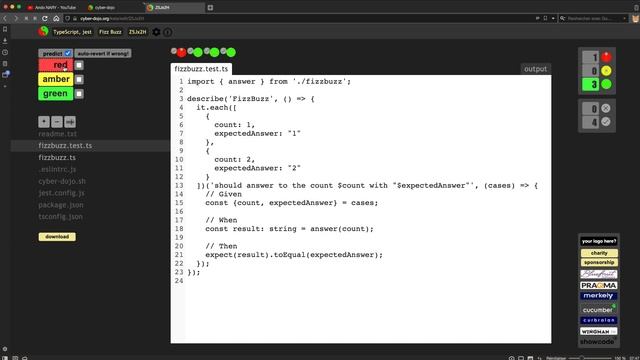The width and height of the screenshot is (640, 360).
Task: Select the second traffic-light (first green)
Action: pos(198,52)
